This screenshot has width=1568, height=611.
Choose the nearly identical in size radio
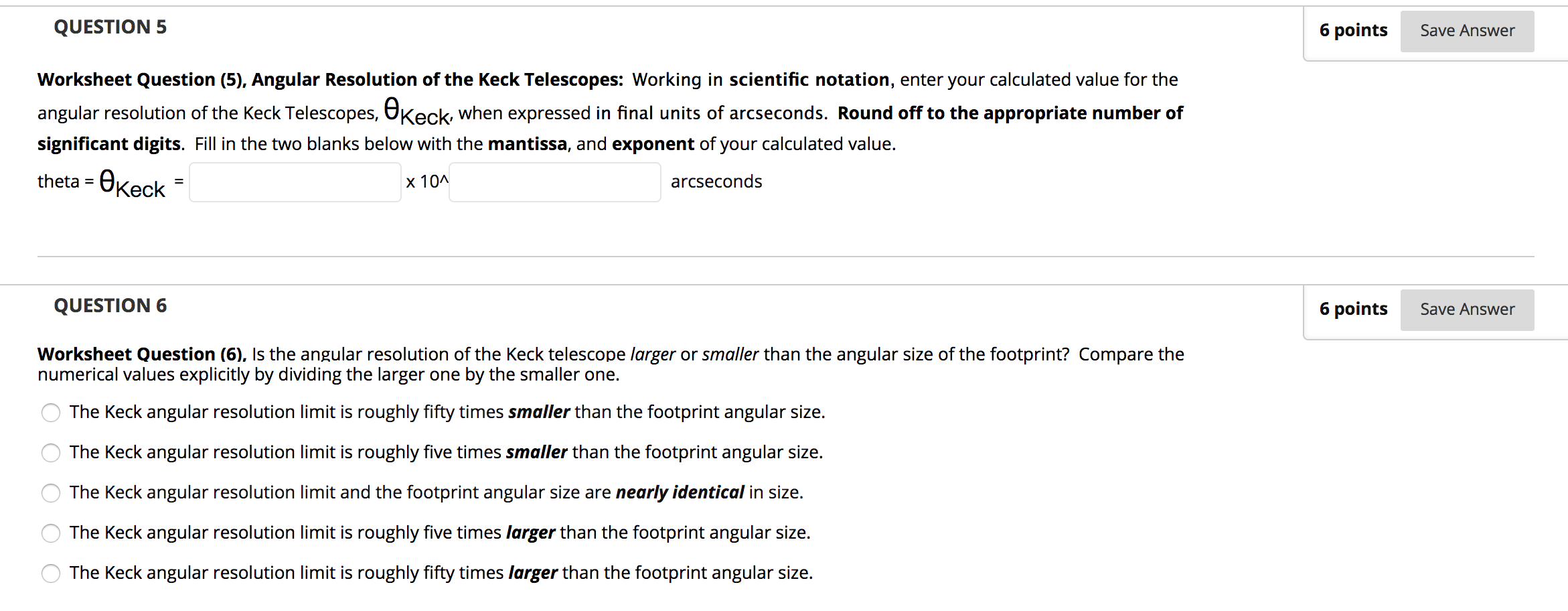[x=51, y=493]
